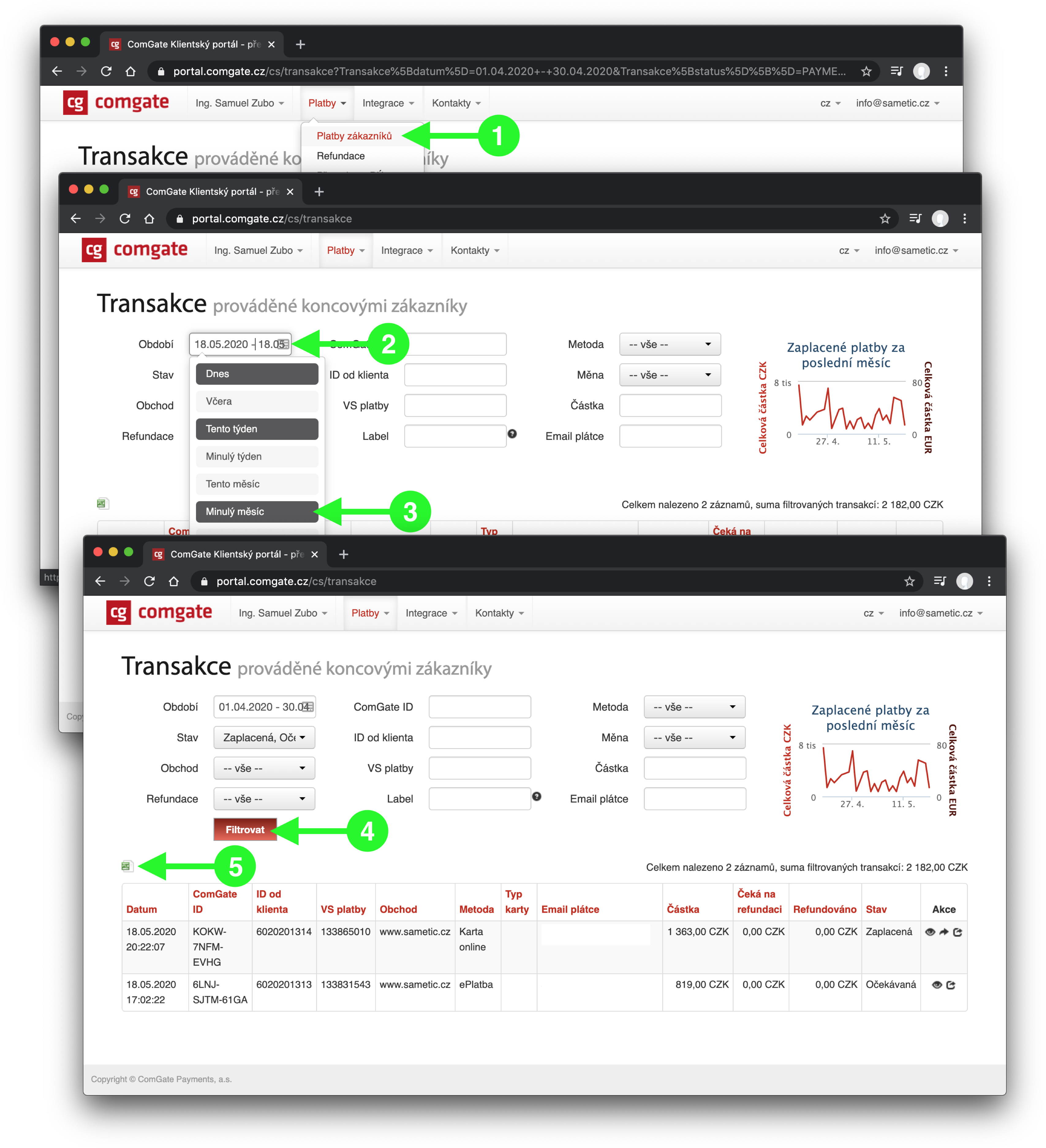This screenshot has height=1148, width=1046.
Task: Click the Label help question mark icon
Action: click(x=536, y=797)
